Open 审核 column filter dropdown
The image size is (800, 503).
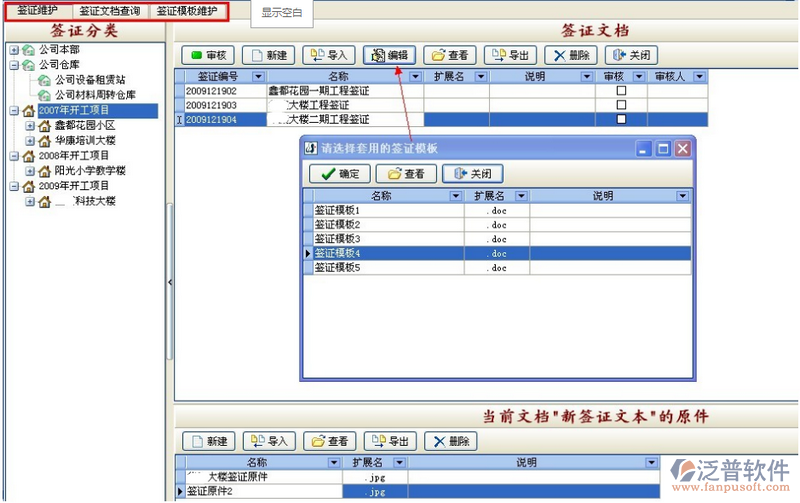(x=639, y=77)
